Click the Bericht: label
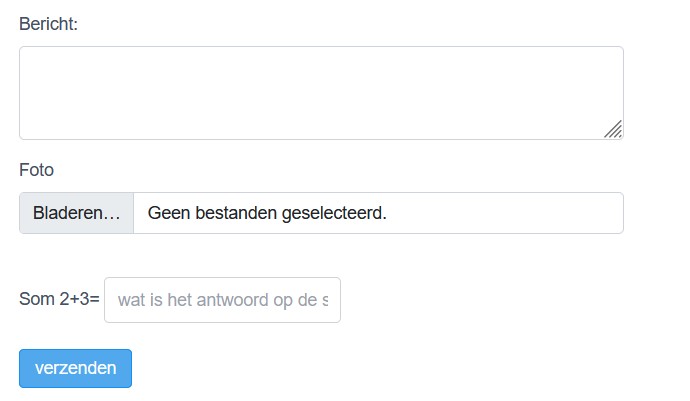 tap(48, 24)
